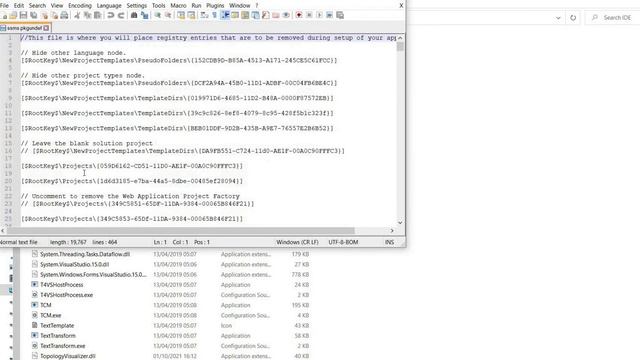Click the Save Recorded Macro icon

340,16
